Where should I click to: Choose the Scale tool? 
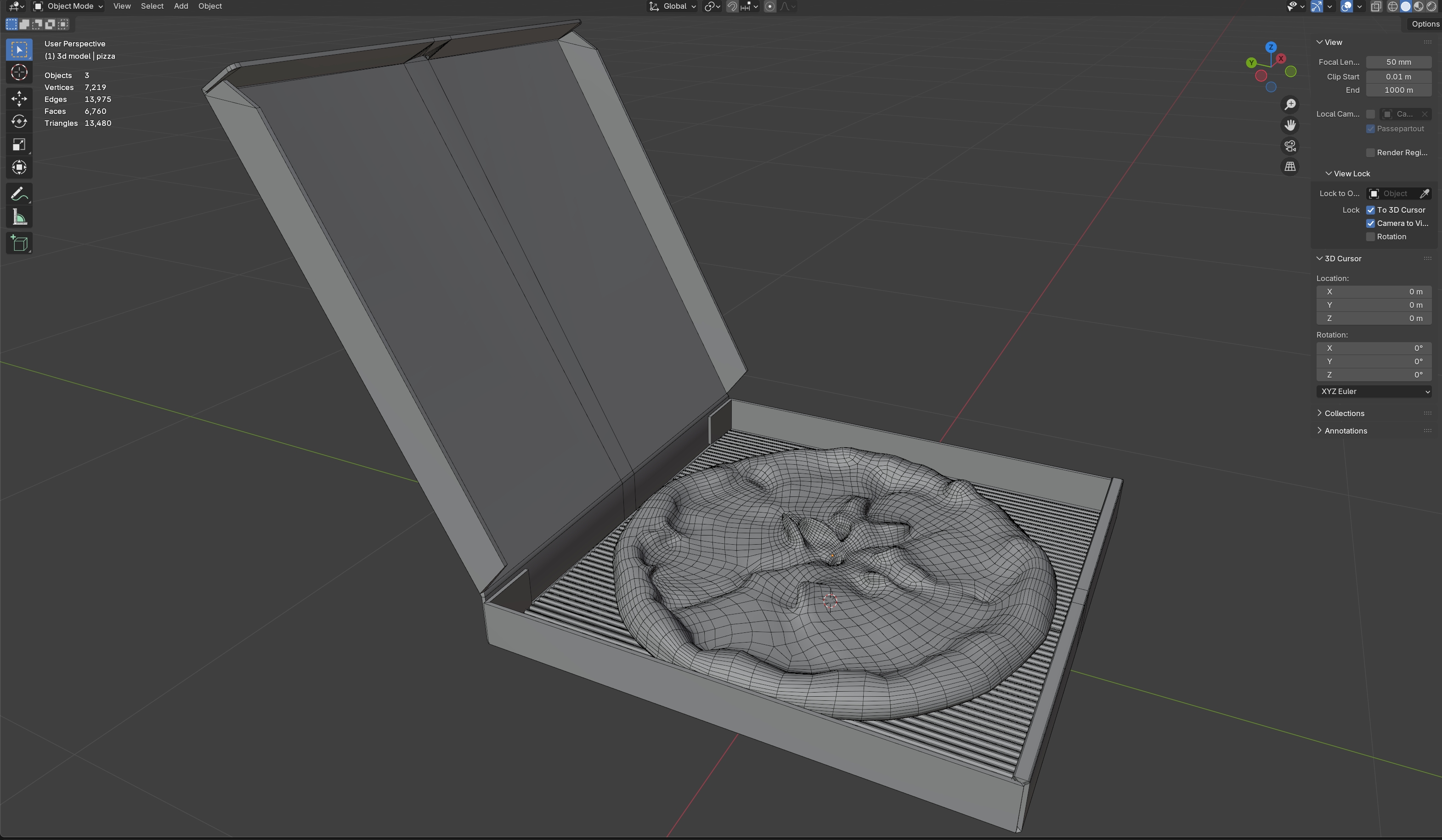click(19, 144)
